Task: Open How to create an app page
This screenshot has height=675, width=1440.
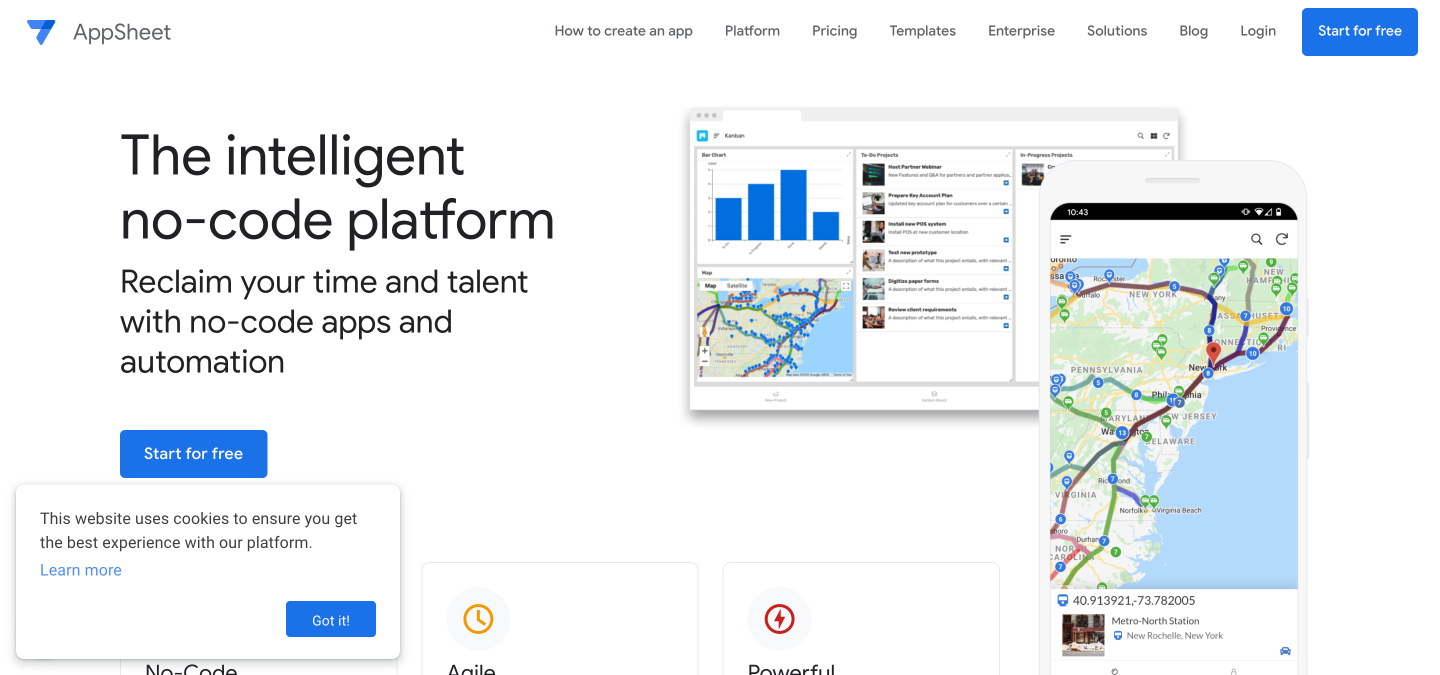Action: (x=624, y=31)
